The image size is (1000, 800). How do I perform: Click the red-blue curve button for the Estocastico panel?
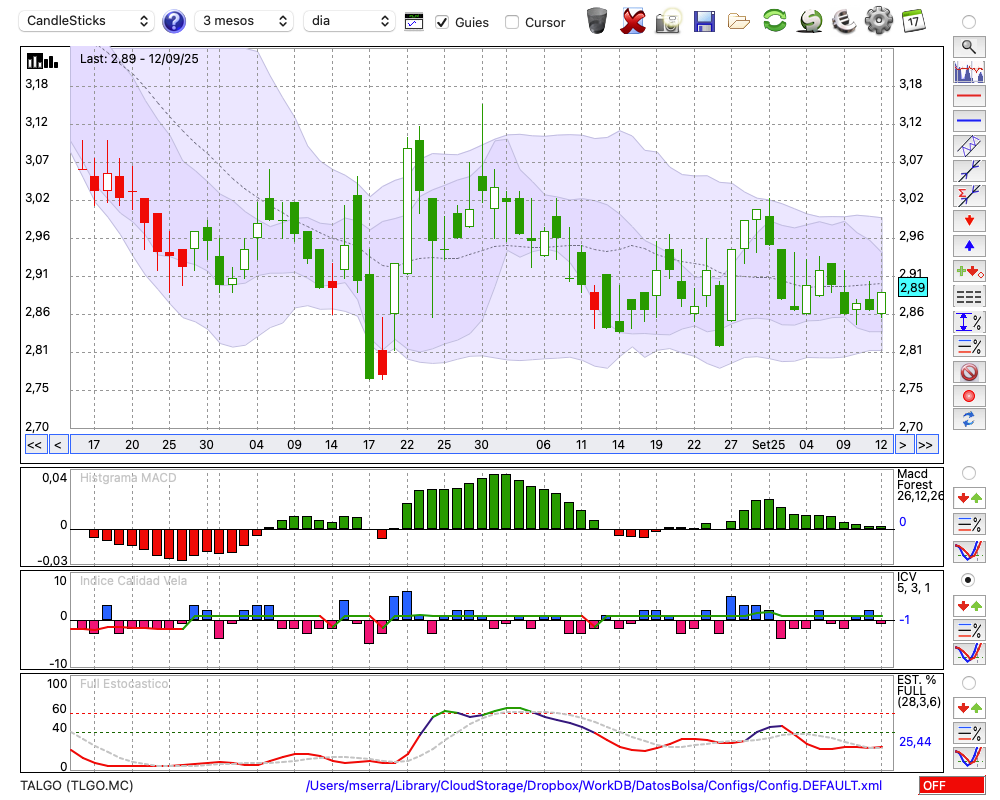tap(969, 757)
